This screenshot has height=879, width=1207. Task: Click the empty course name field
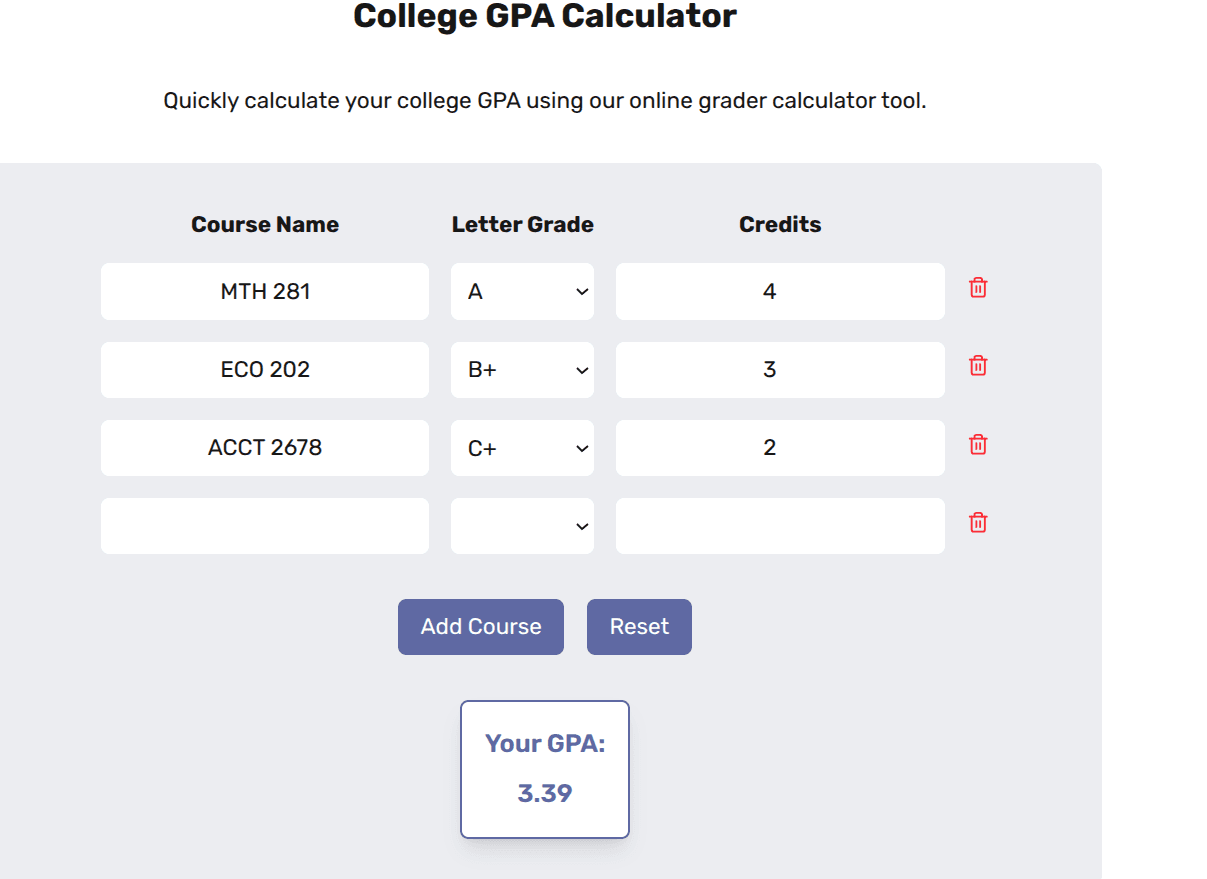coord(264,525)
